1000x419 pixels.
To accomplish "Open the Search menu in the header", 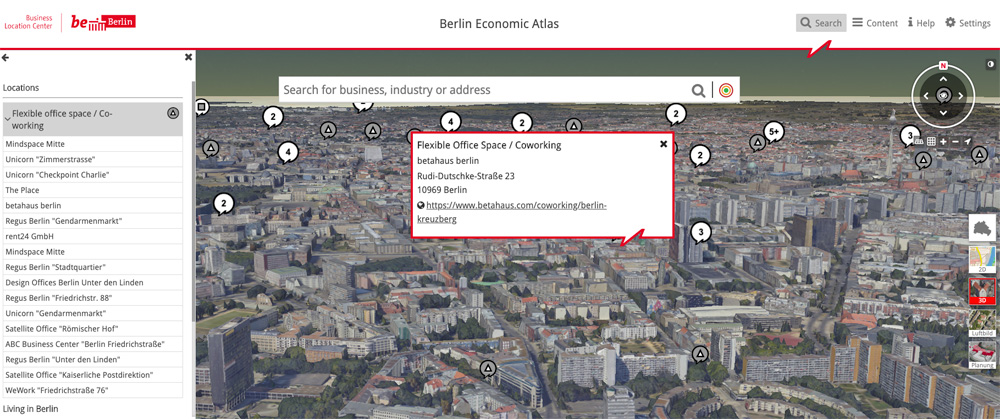I will tap(821, 23).
